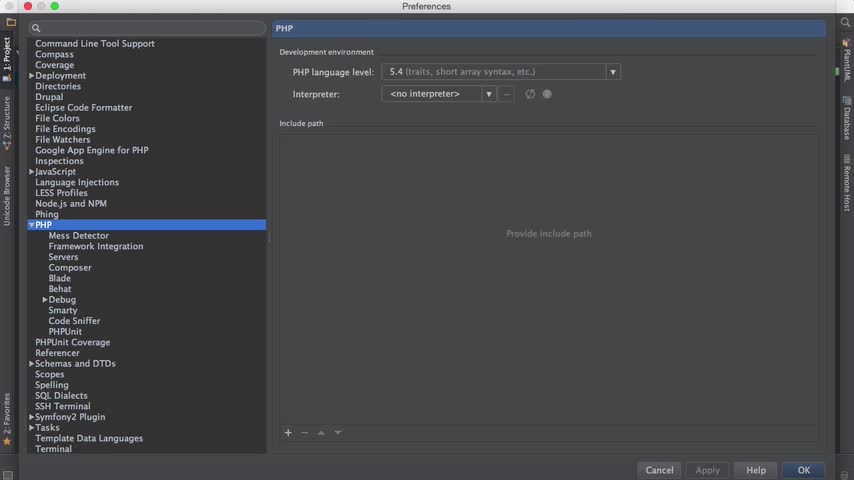This screenshot has width=854, height=480.
Task: Select the Drupal settings item
Action: pyautogui.click(x=49, y=97)
